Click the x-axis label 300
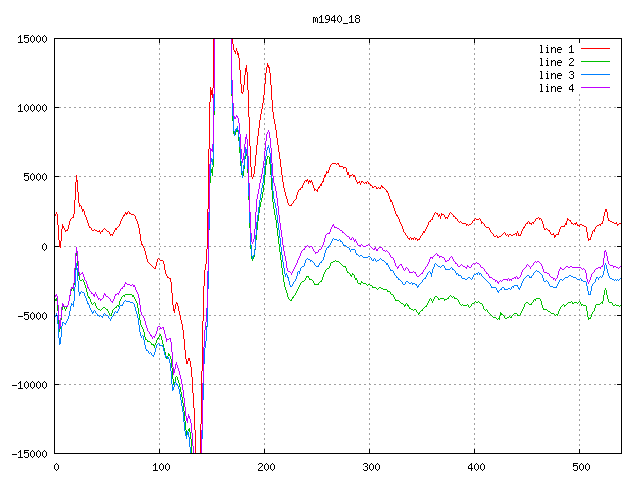Image resolution: width=640 pixels, height=480 pixels. (x=371, y=467)
